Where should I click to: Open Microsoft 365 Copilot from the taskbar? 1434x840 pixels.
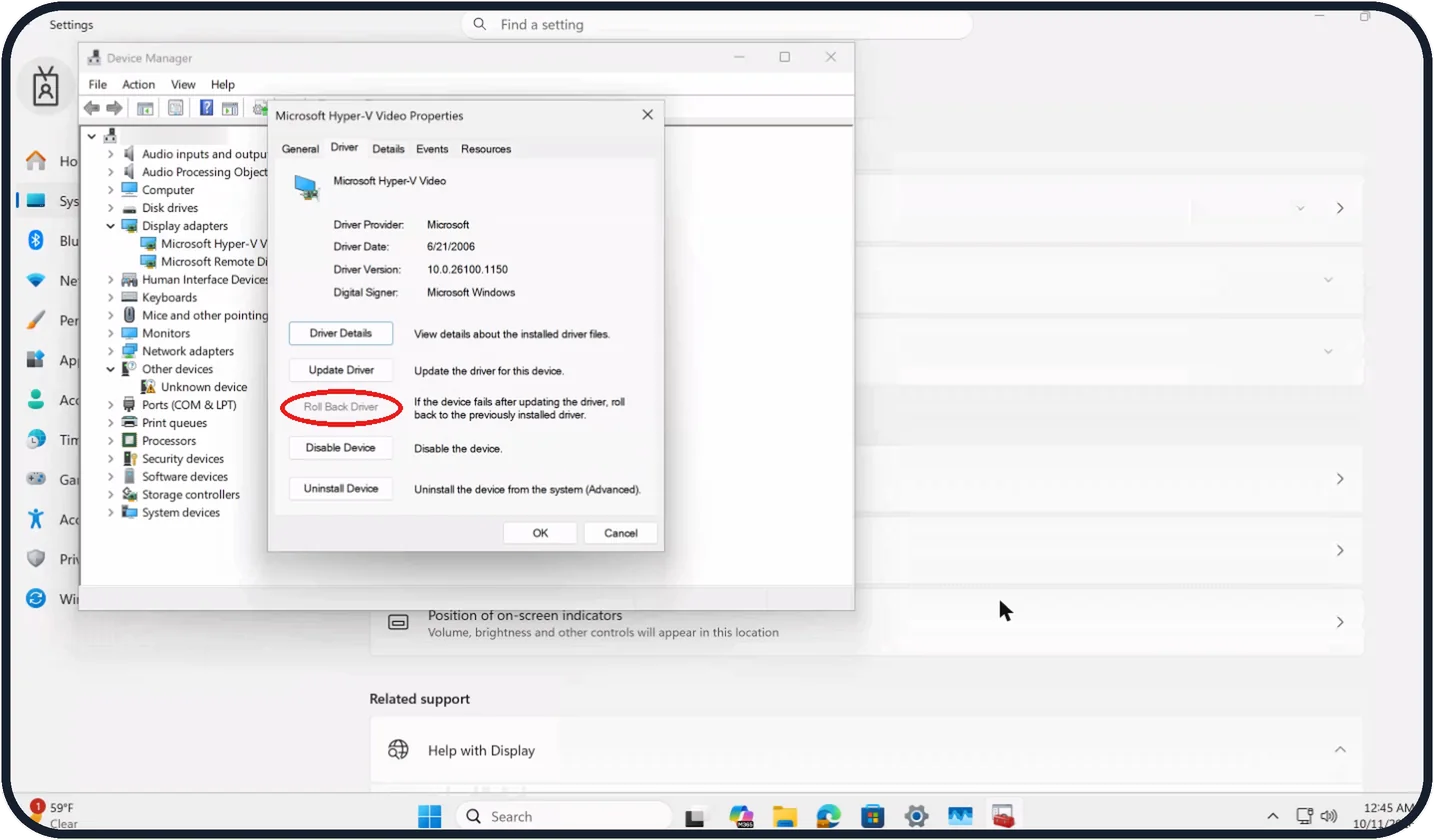coord(741,816)
